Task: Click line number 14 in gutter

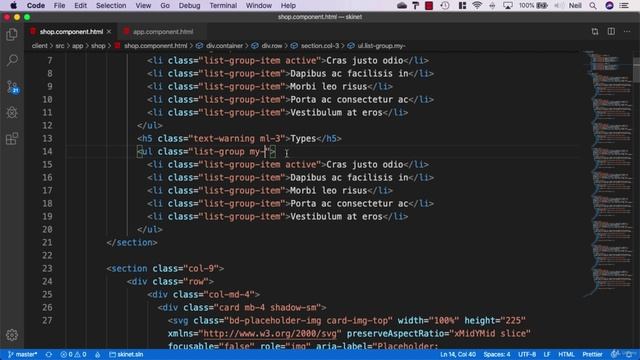Action: (x=47, y=151)
